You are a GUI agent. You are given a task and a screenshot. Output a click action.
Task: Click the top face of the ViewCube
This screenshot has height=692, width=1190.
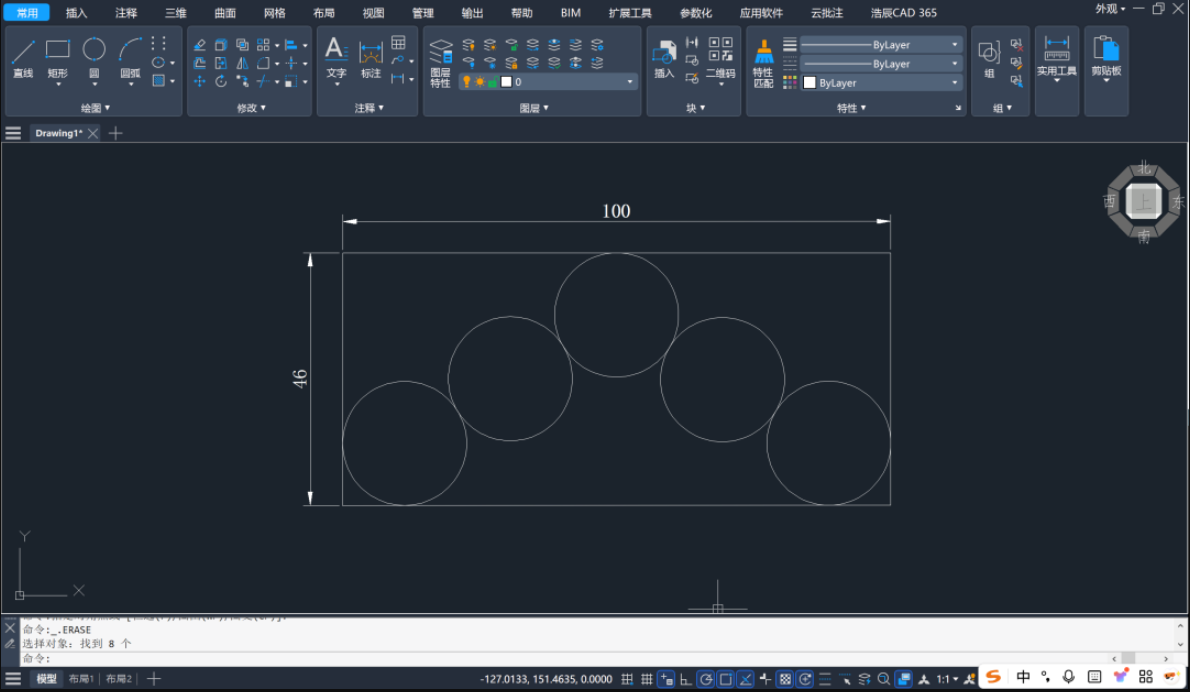click(1143, 202)
